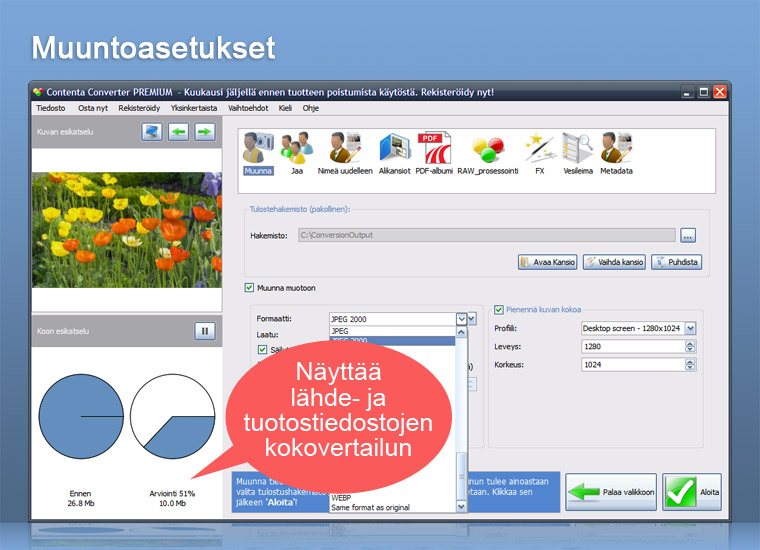Open the Vaihtoehdot menu
760x550 pixels.
click(248, 108)
